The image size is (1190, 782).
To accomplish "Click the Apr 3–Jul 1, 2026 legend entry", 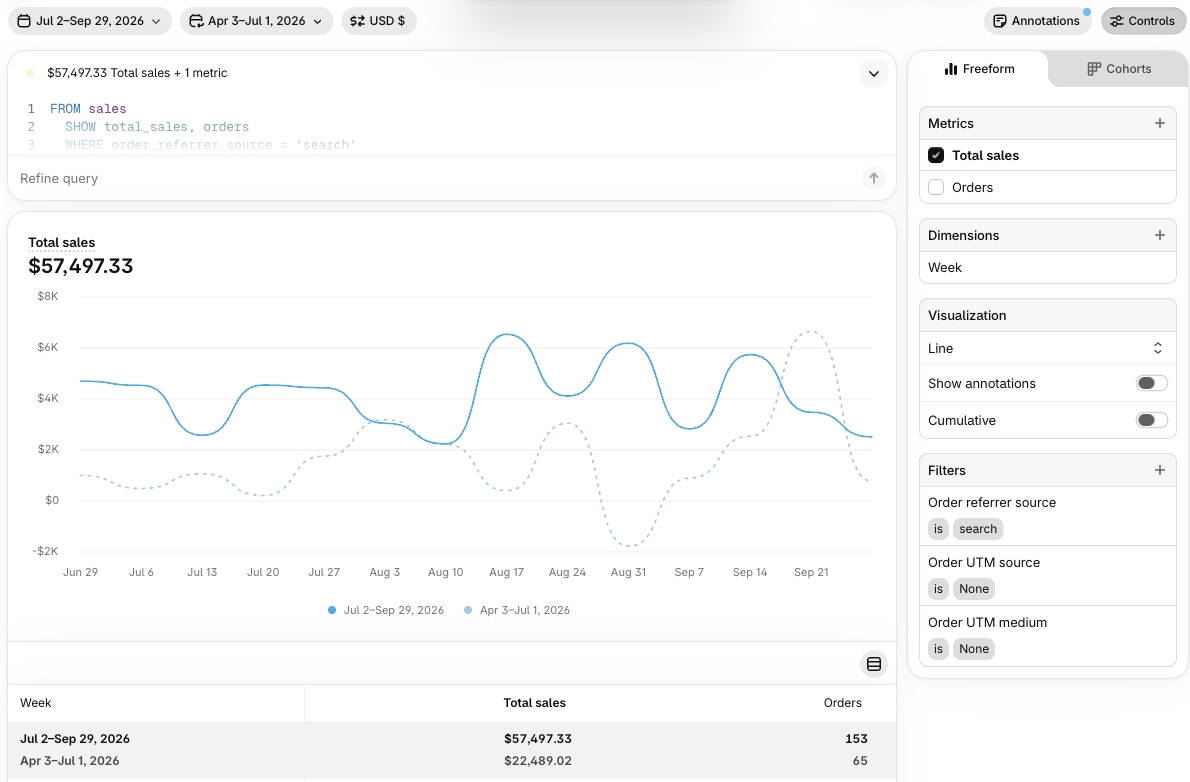I will 517,610.
